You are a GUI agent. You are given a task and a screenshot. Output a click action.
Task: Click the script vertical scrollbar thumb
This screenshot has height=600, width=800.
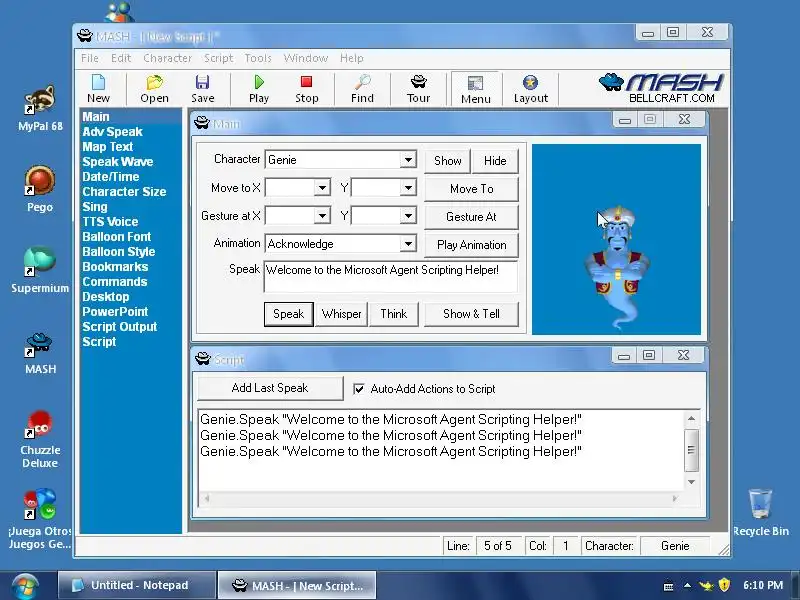[691, 450]
